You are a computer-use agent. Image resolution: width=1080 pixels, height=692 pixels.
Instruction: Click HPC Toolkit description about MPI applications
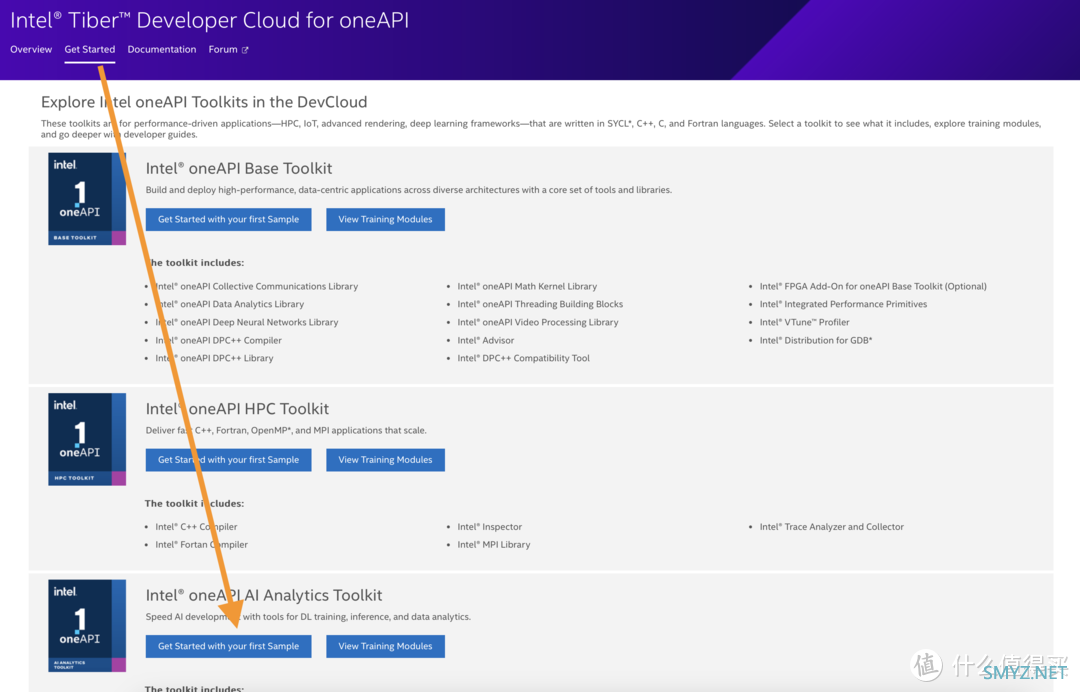point(286,430)
